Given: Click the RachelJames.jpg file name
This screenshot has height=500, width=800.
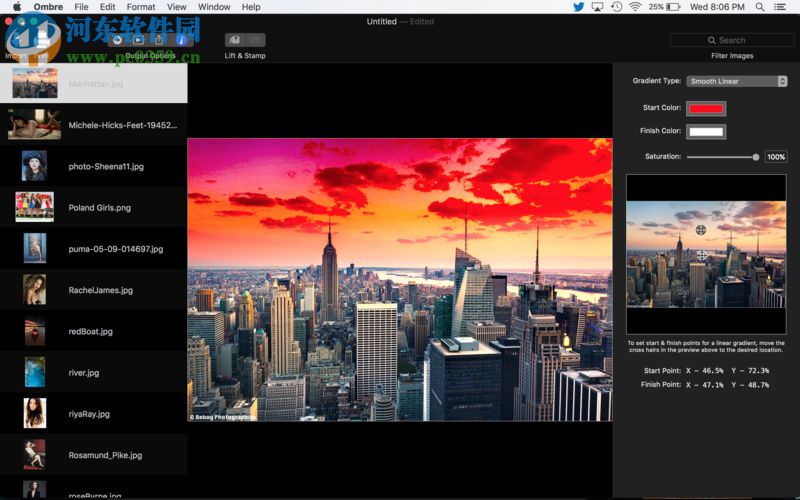Looking at the screenshot, I should coord(101,290).
